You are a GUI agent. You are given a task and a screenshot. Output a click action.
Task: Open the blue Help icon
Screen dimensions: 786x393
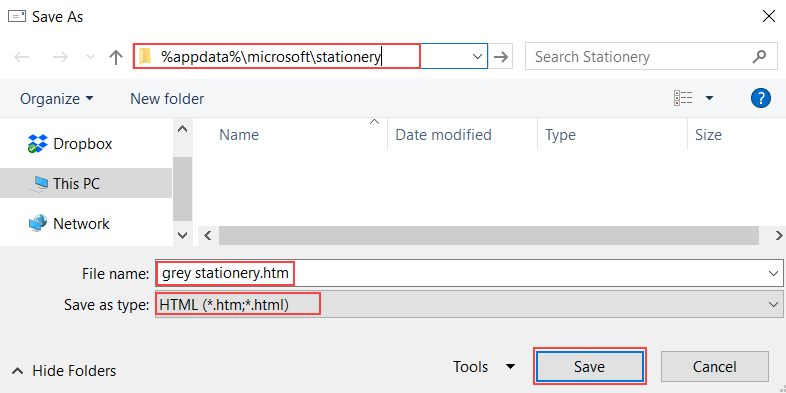[760, 98]
